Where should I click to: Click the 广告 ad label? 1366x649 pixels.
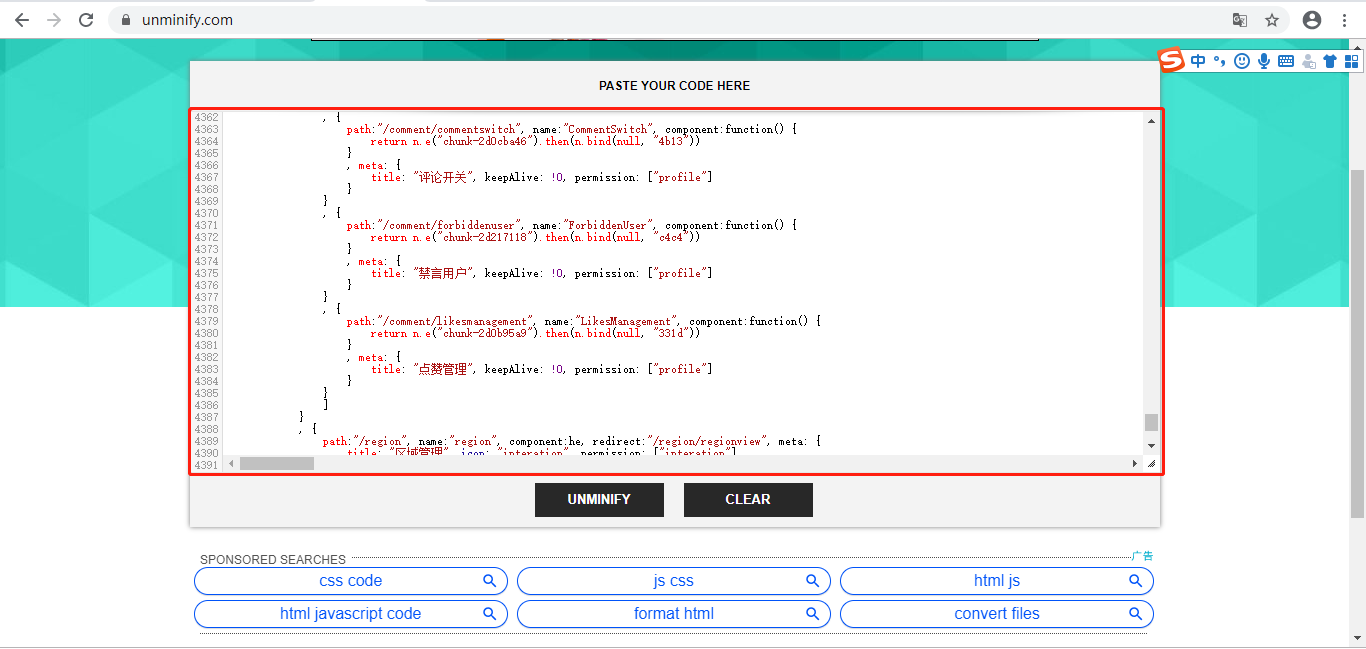pos(1142,556)
